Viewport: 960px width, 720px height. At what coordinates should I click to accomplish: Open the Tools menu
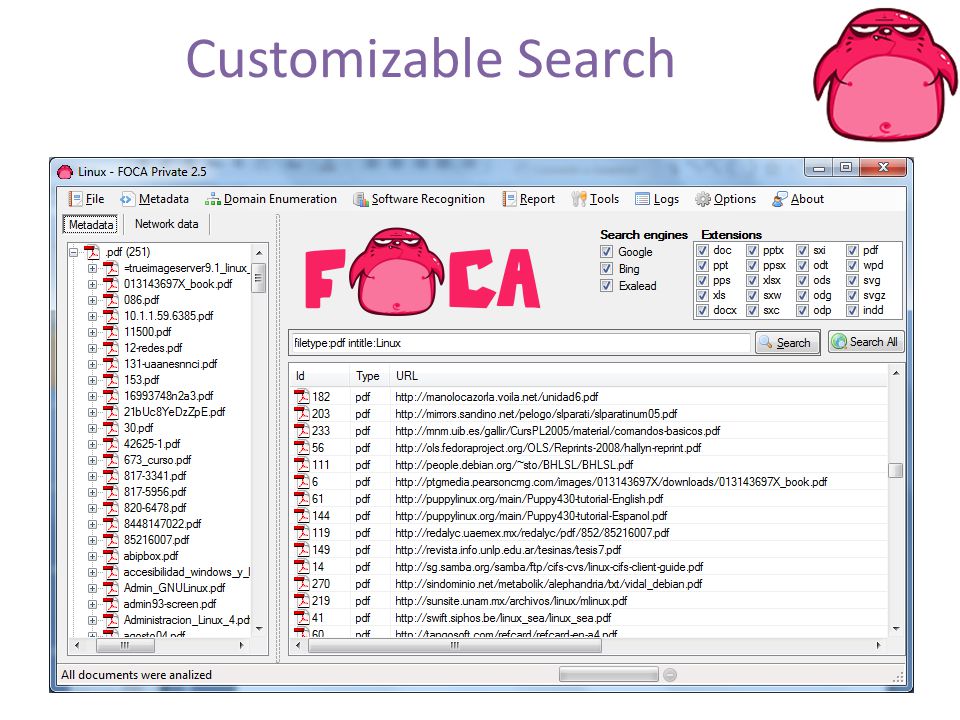[595, 199]
